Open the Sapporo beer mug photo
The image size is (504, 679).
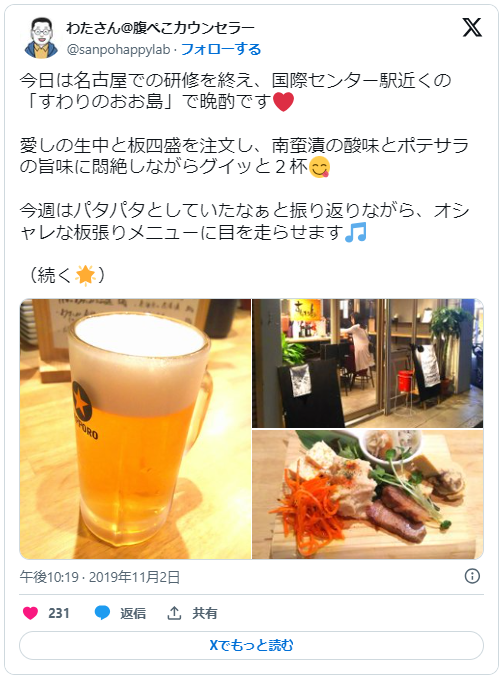click(x=136, y=429)
